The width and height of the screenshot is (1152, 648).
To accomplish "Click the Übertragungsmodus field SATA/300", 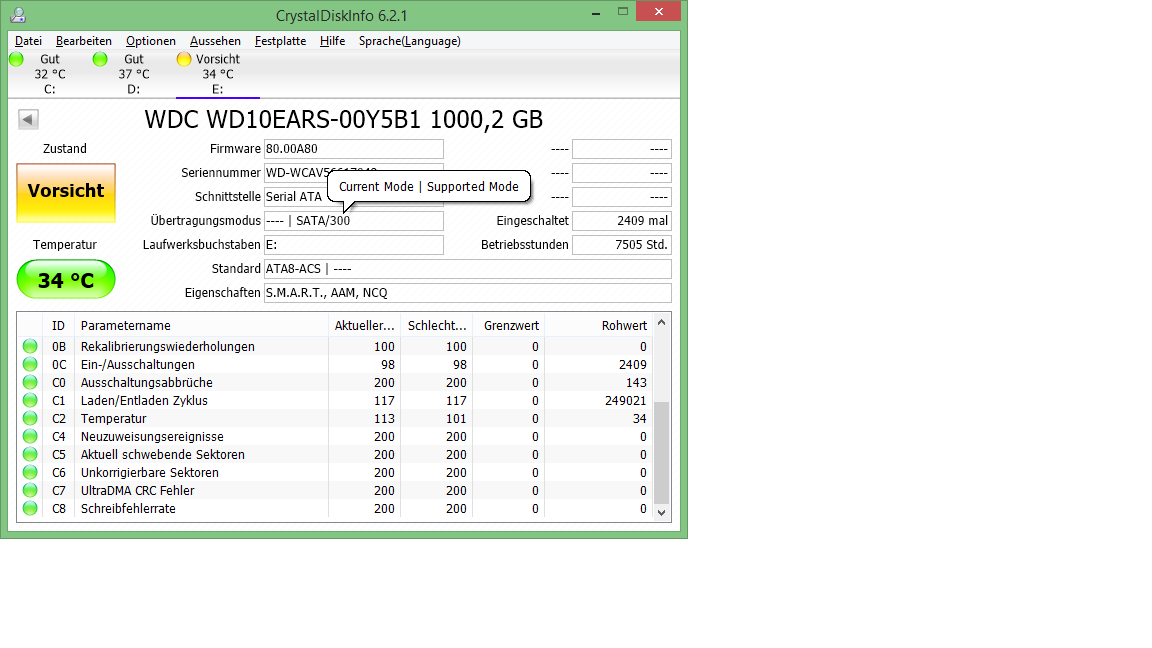I will point(354,220).
